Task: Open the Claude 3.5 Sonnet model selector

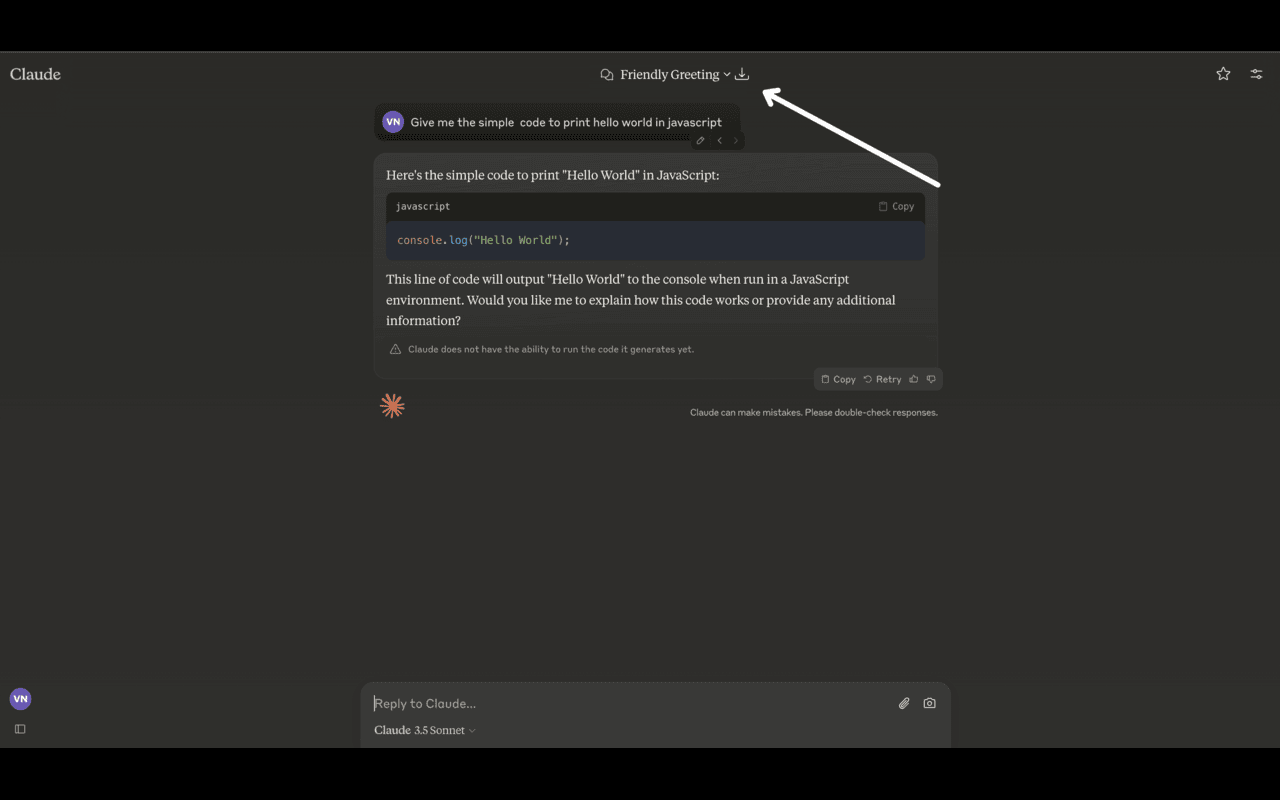Action: tap(425, 730)
